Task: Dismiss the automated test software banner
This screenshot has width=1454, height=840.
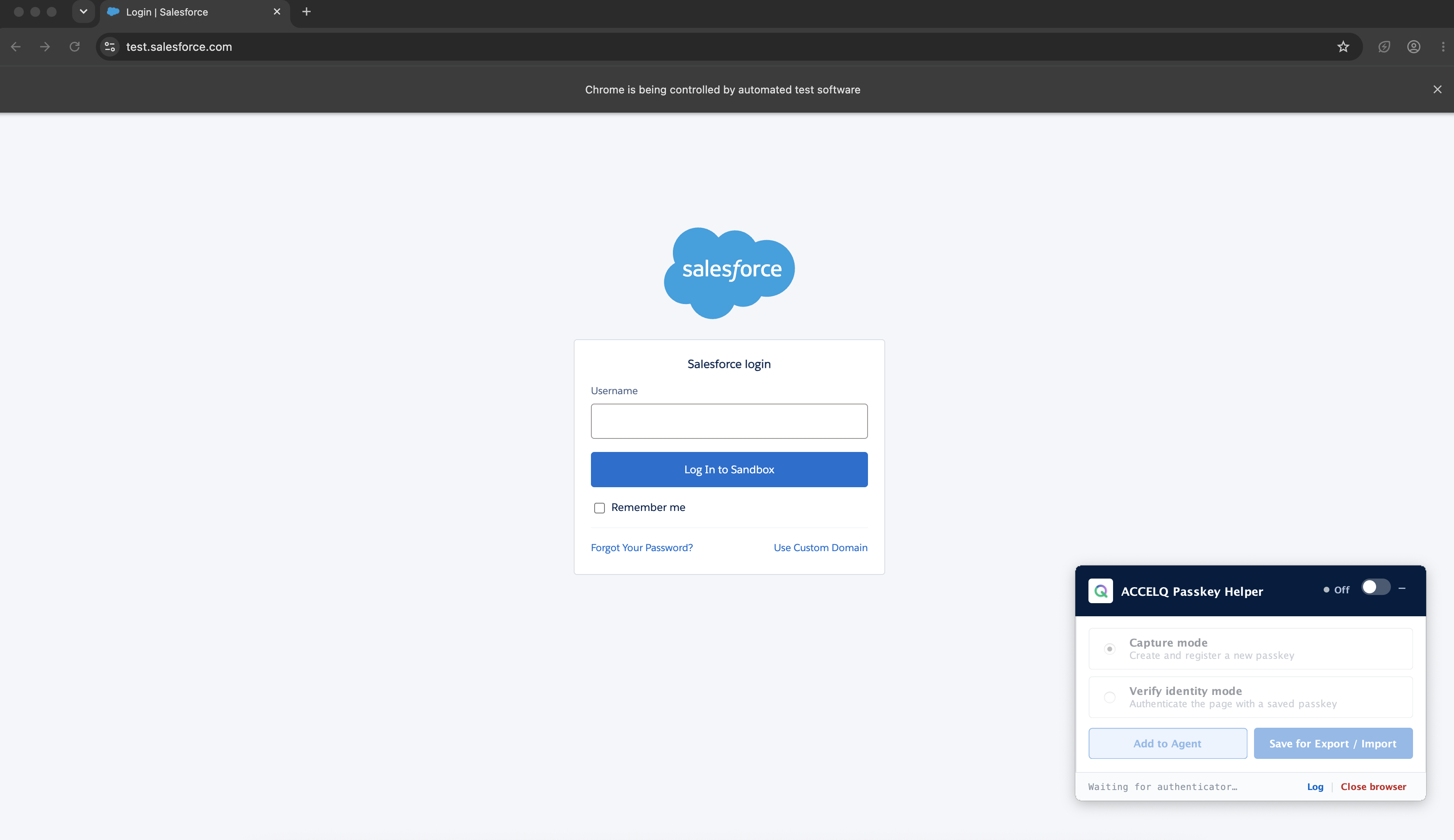Action: (1437, 89)
